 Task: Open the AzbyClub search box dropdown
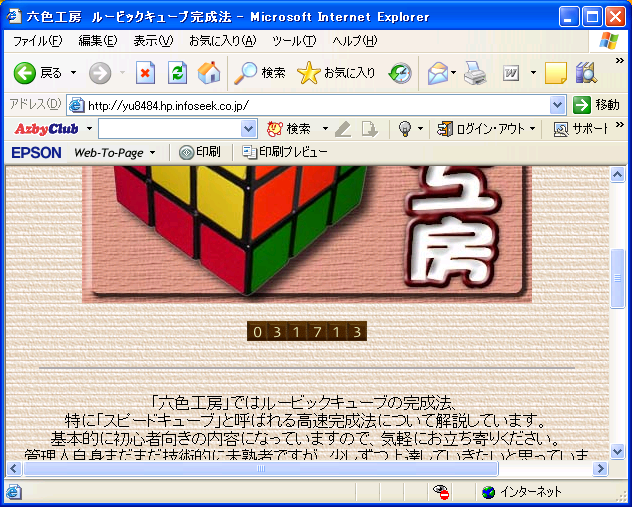pyautogui.click(x=249, y=129)
